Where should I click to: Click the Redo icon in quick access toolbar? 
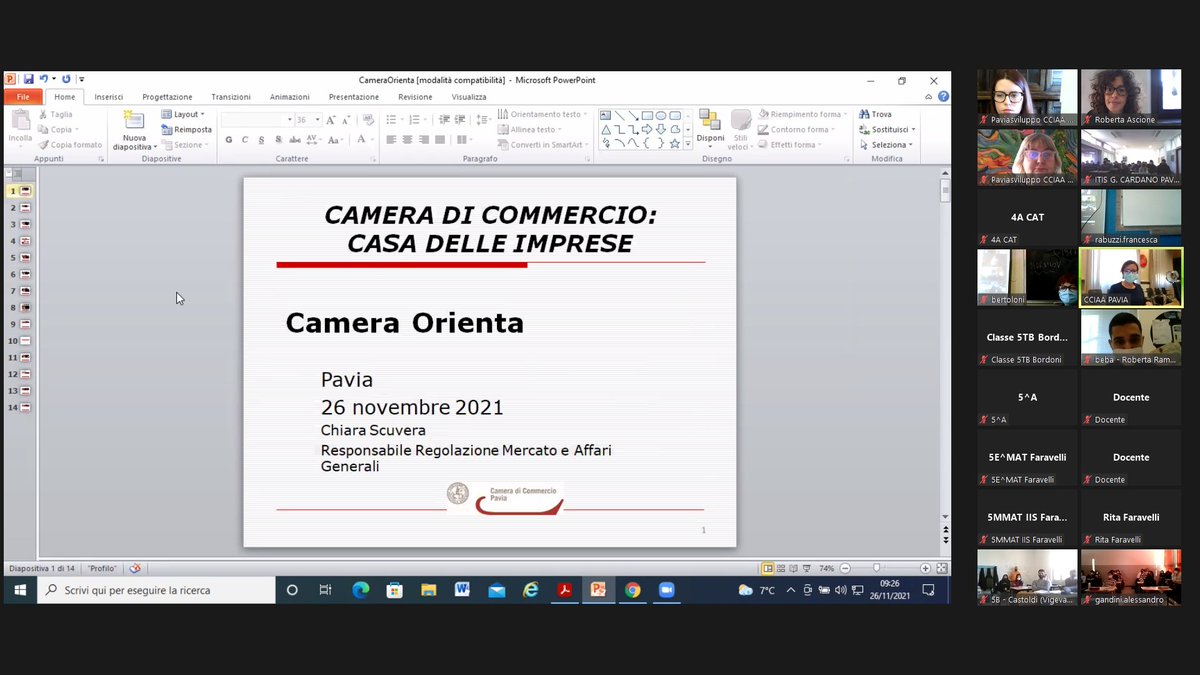66,79
